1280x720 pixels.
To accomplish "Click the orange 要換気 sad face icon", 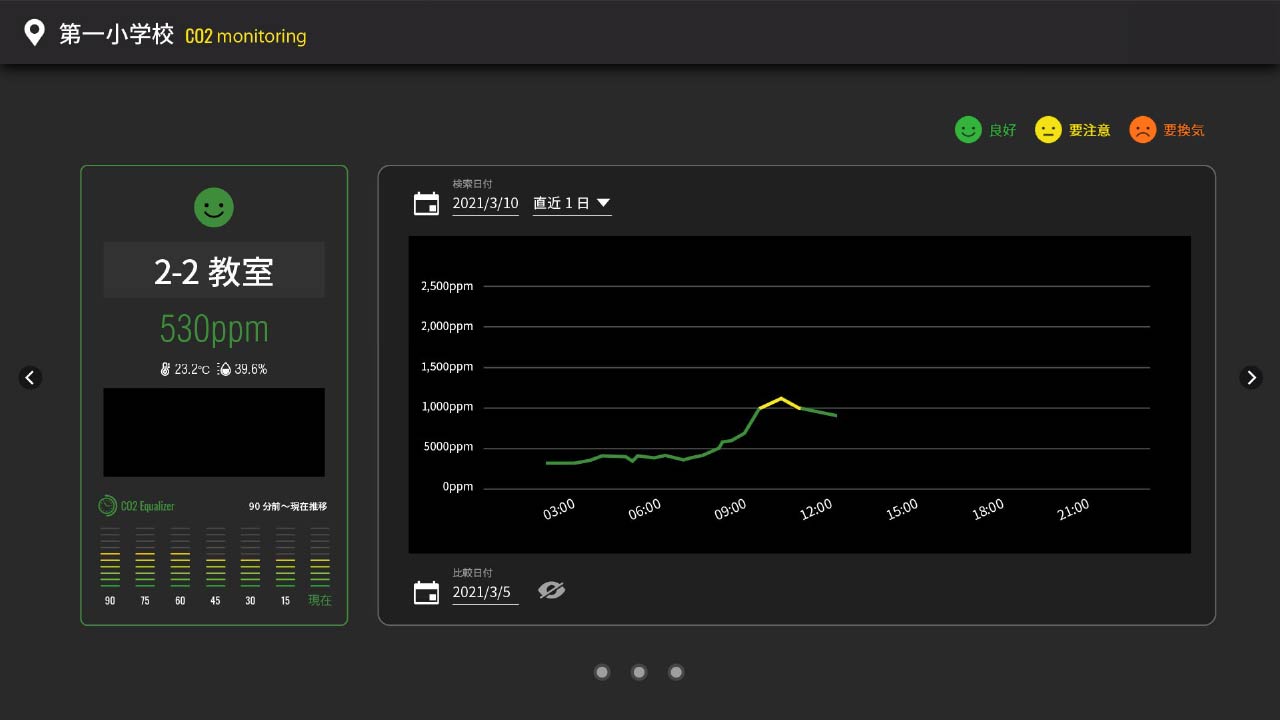I will [1142, 130].
